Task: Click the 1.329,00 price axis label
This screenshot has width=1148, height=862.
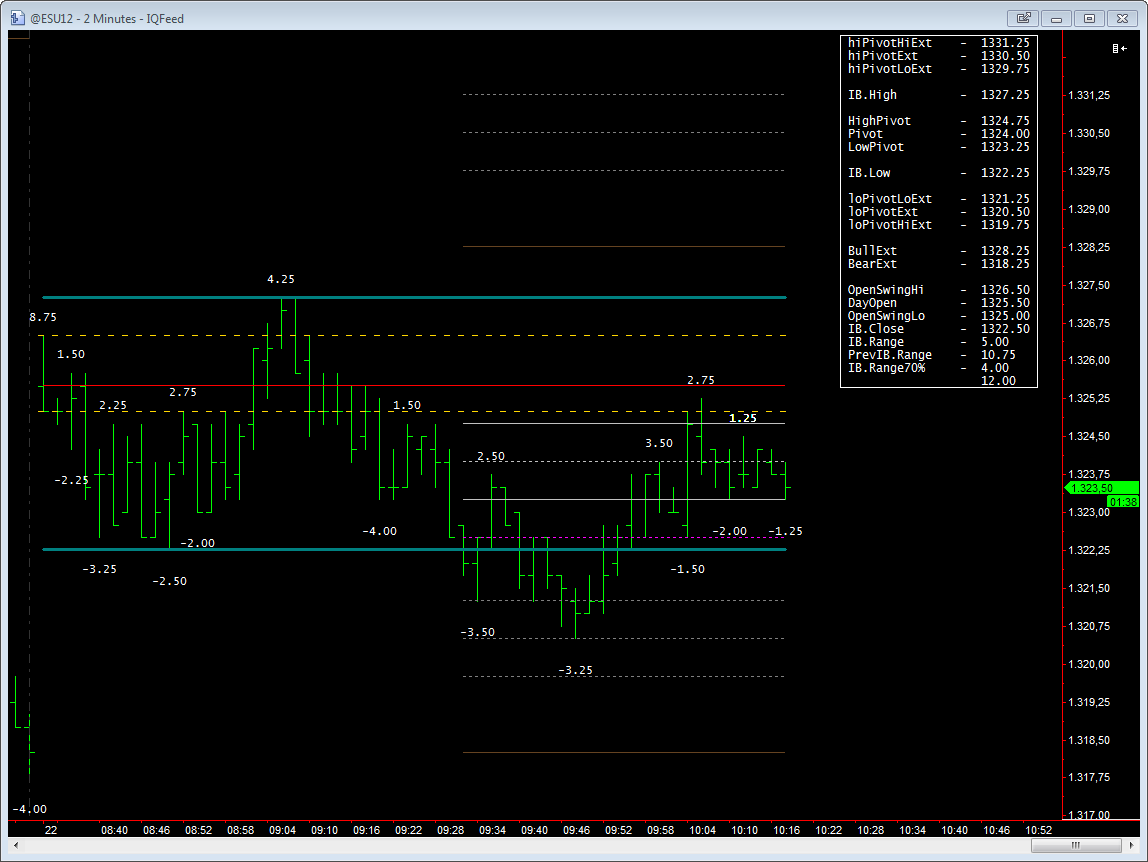Action: (x=1089, y=209)
